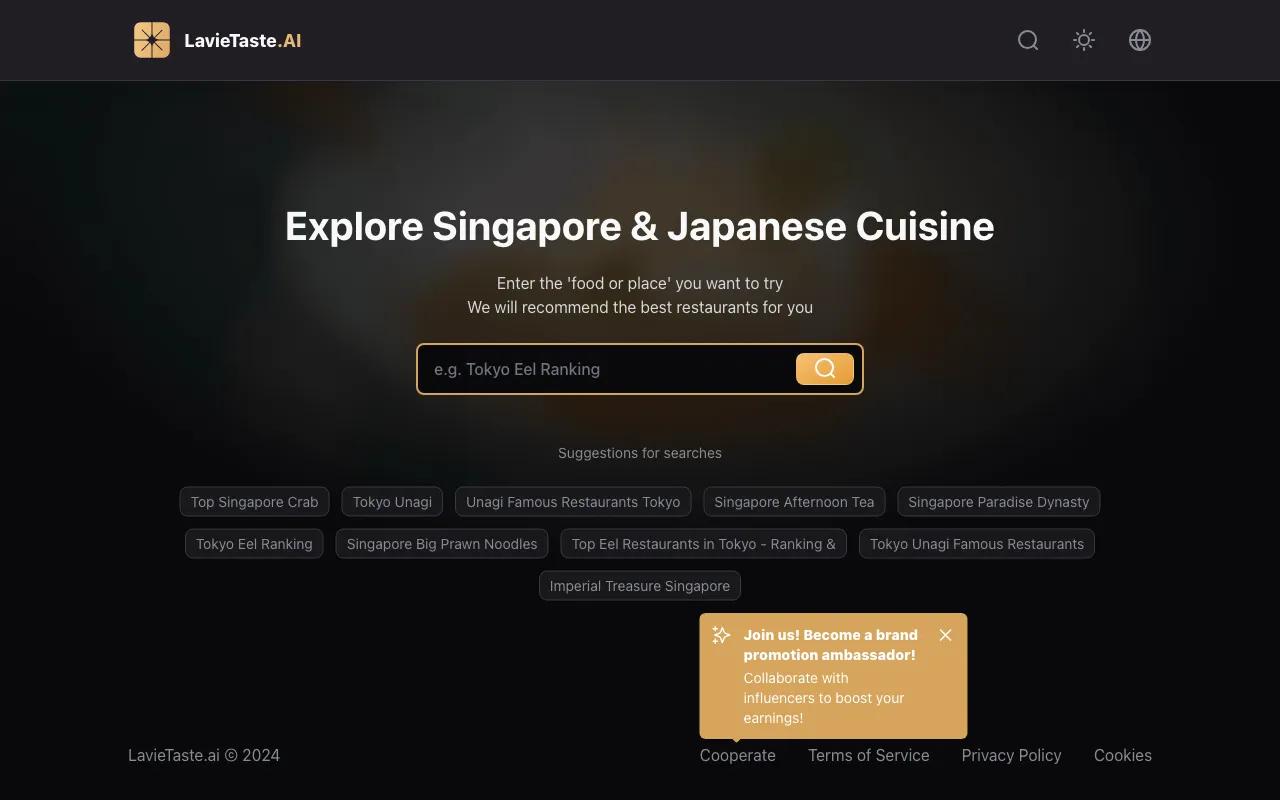The height and width of the screenshot is (800, 1280).
Task: Click the LavieTaste.AI logo icon
Action: 152,40
